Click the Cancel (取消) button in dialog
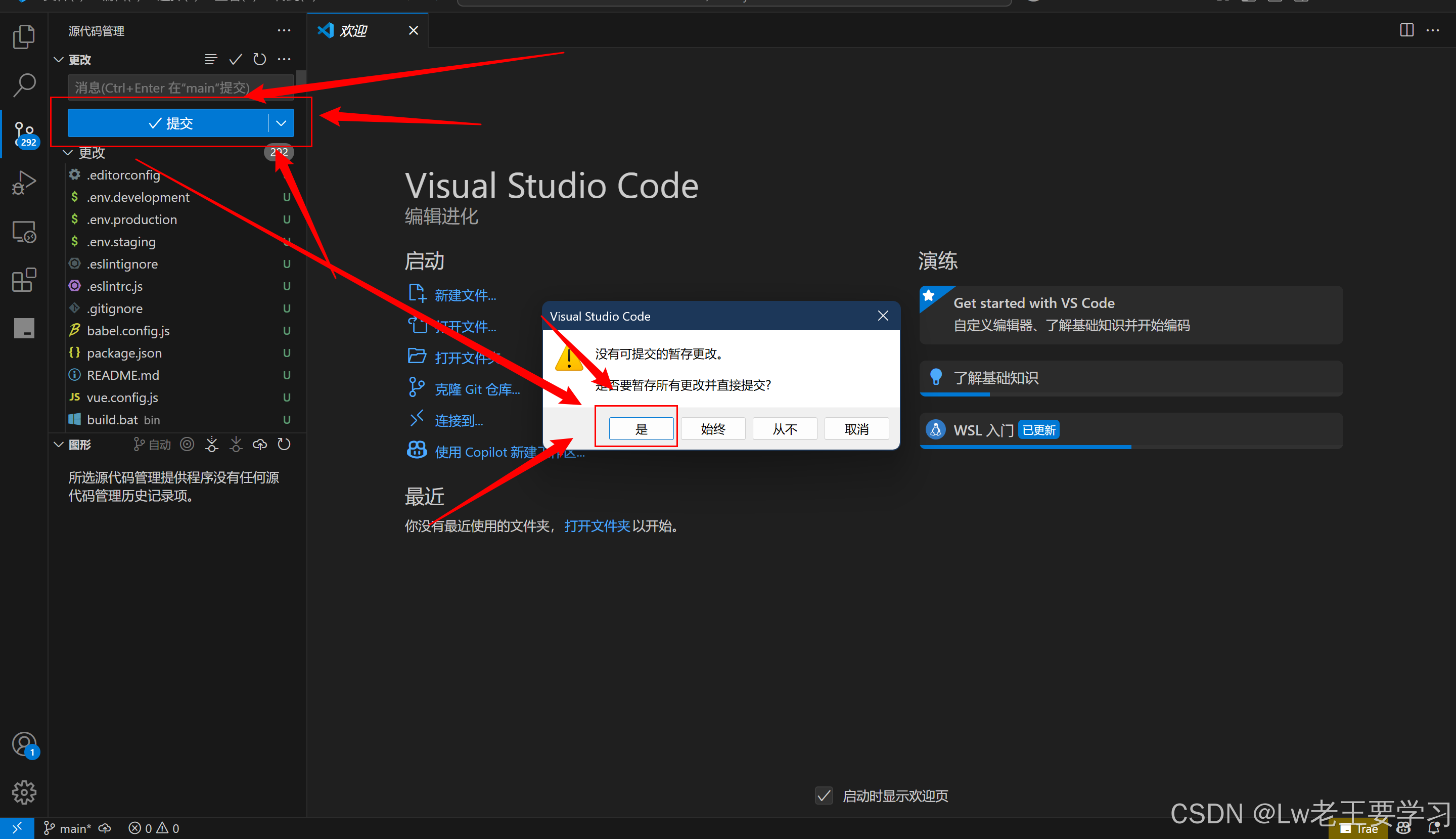The width and height of the screenshot is (1456, 839). pyautogui.click(x=856, y=429)
